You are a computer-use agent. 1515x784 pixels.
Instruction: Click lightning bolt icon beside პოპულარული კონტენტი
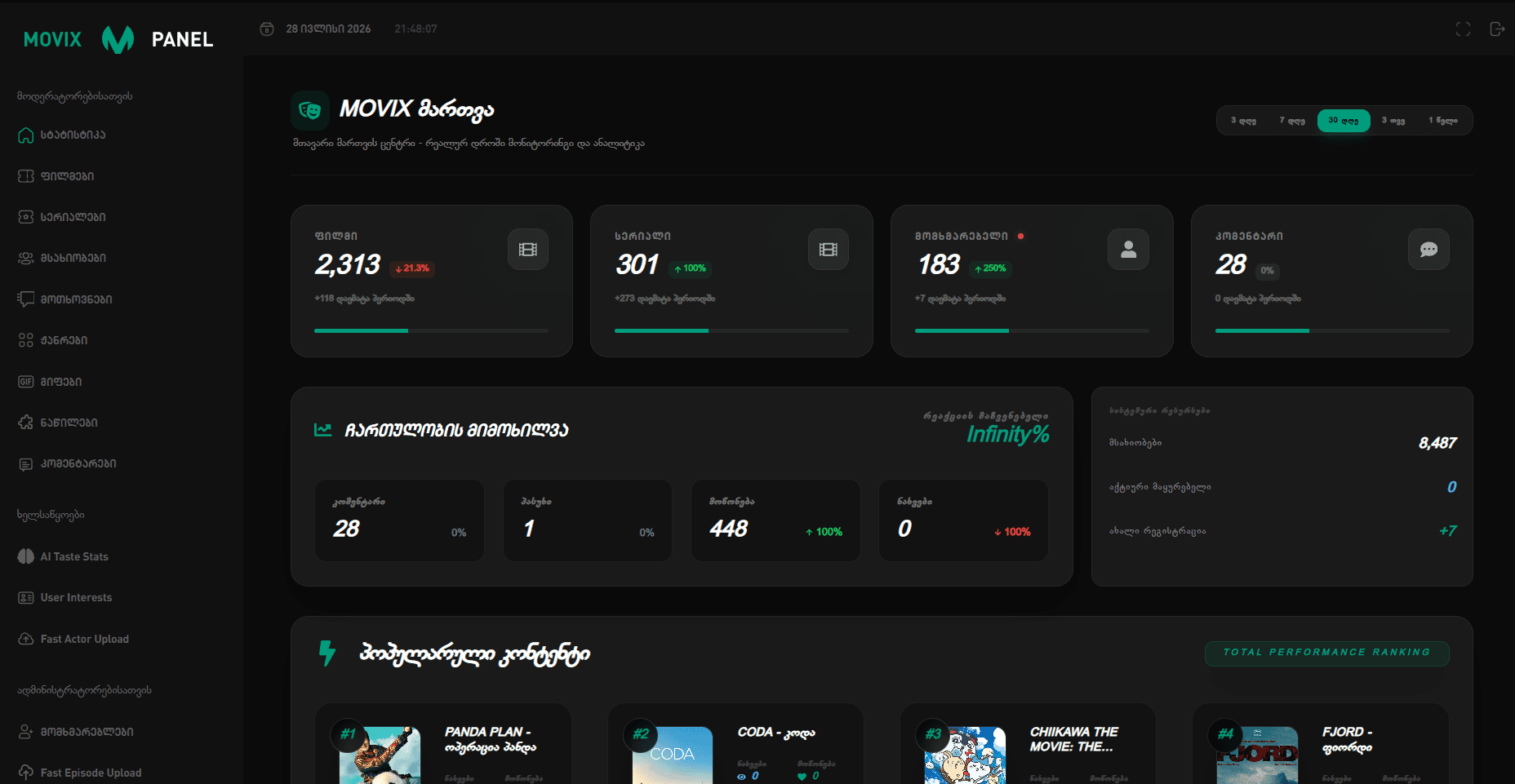(x=327, y=653)
